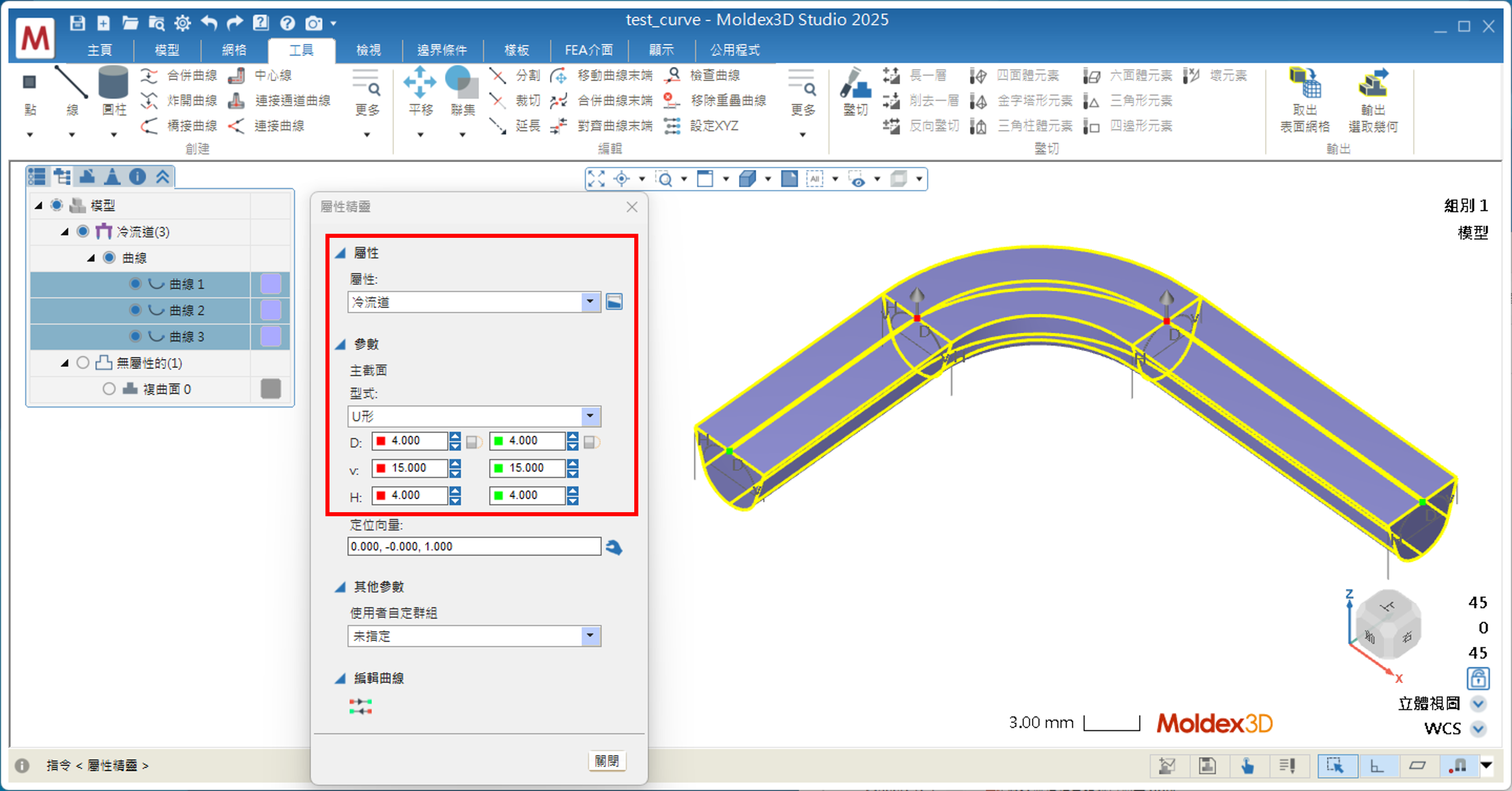Collapse the 冷流道(3) tree node
Image resolution: width=1512 pixels, height=791 pixels.
click(65, 232)
